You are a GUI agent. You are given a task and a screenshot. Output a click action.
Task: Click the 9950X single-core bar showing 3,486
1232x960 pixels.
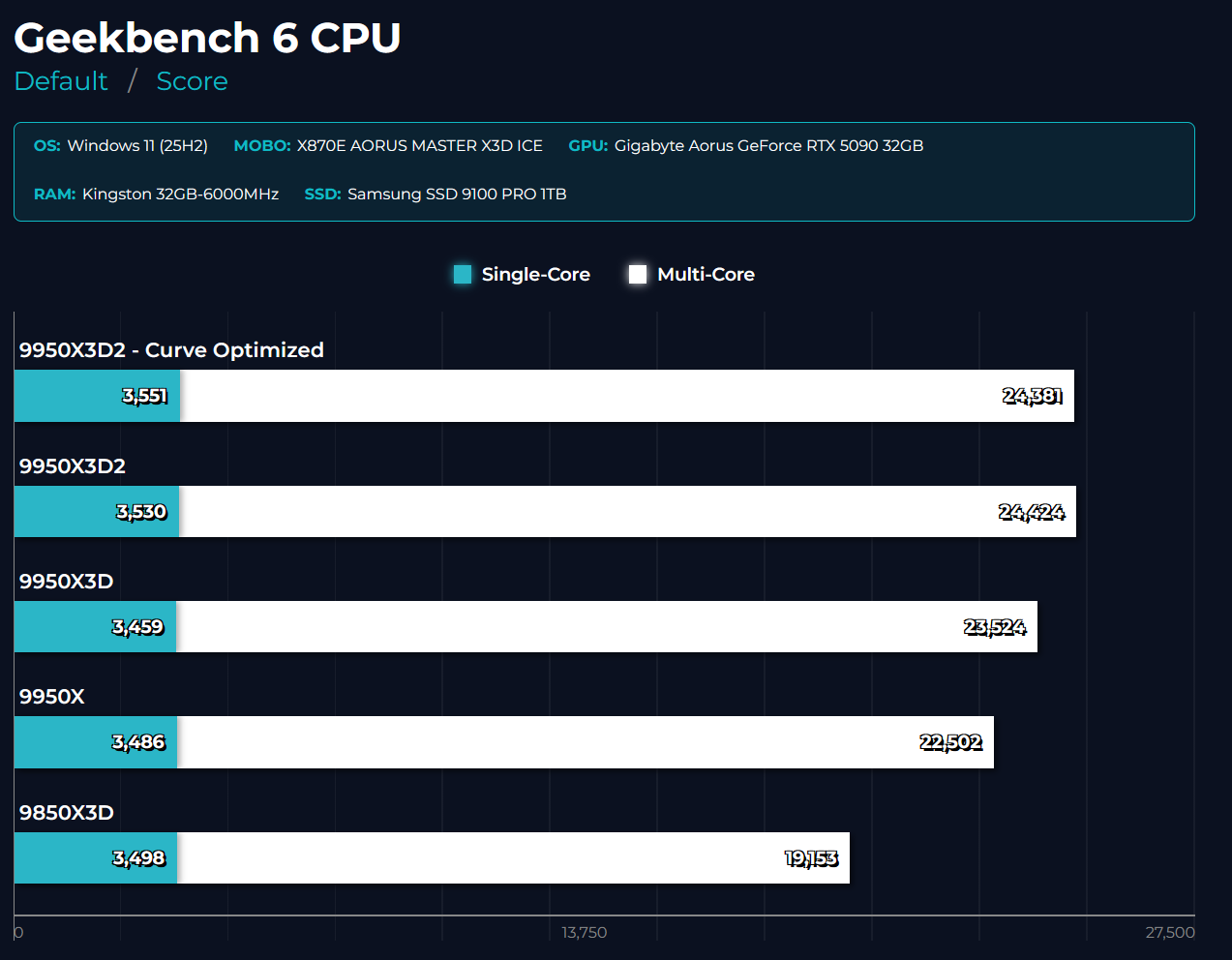point(95,742)
